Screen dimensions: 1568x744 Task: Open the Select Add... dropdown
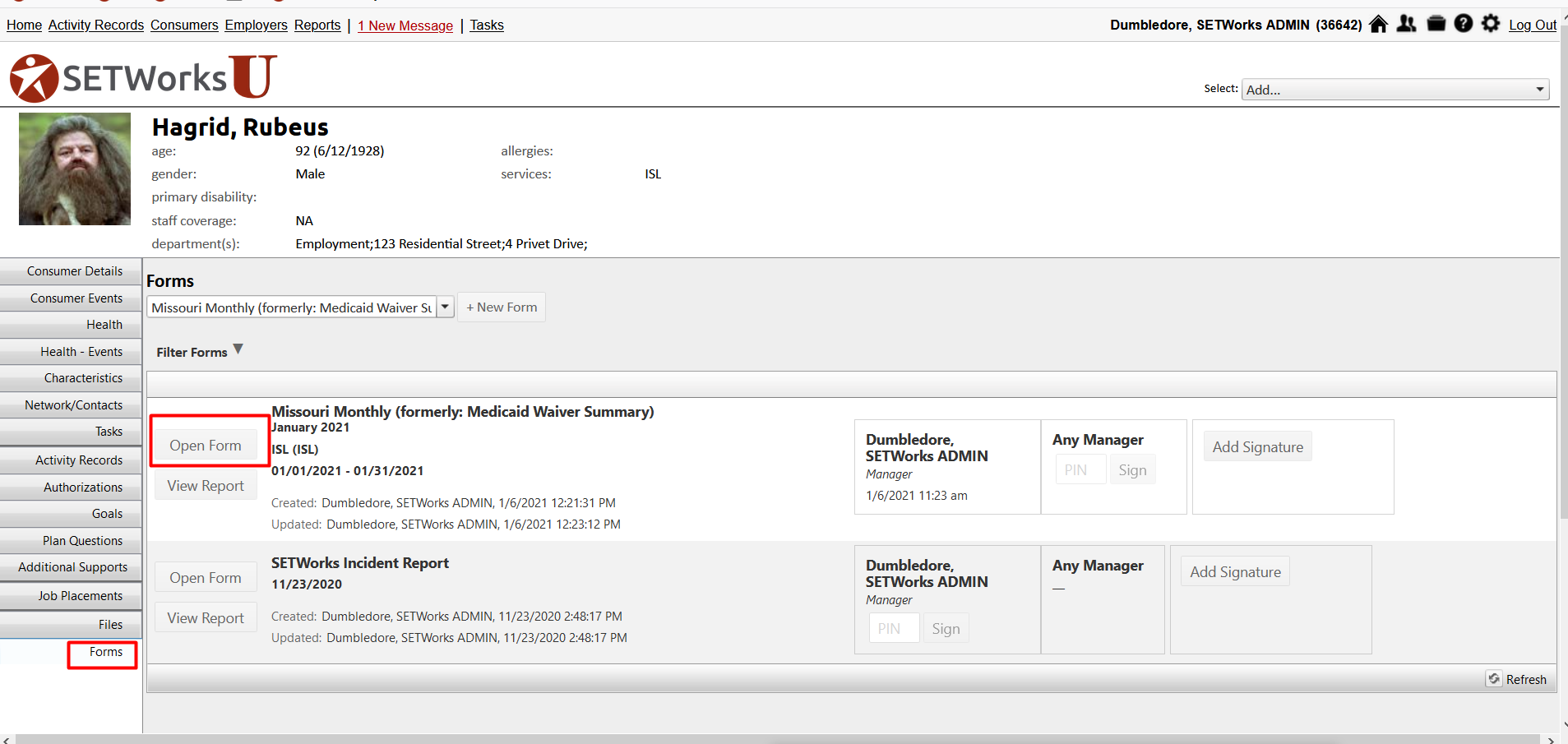[1395, 90]
